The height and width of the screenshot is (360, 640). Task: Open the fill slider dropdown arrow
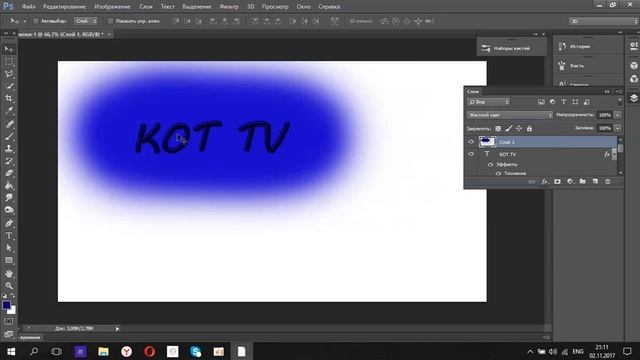coord(618,128)
